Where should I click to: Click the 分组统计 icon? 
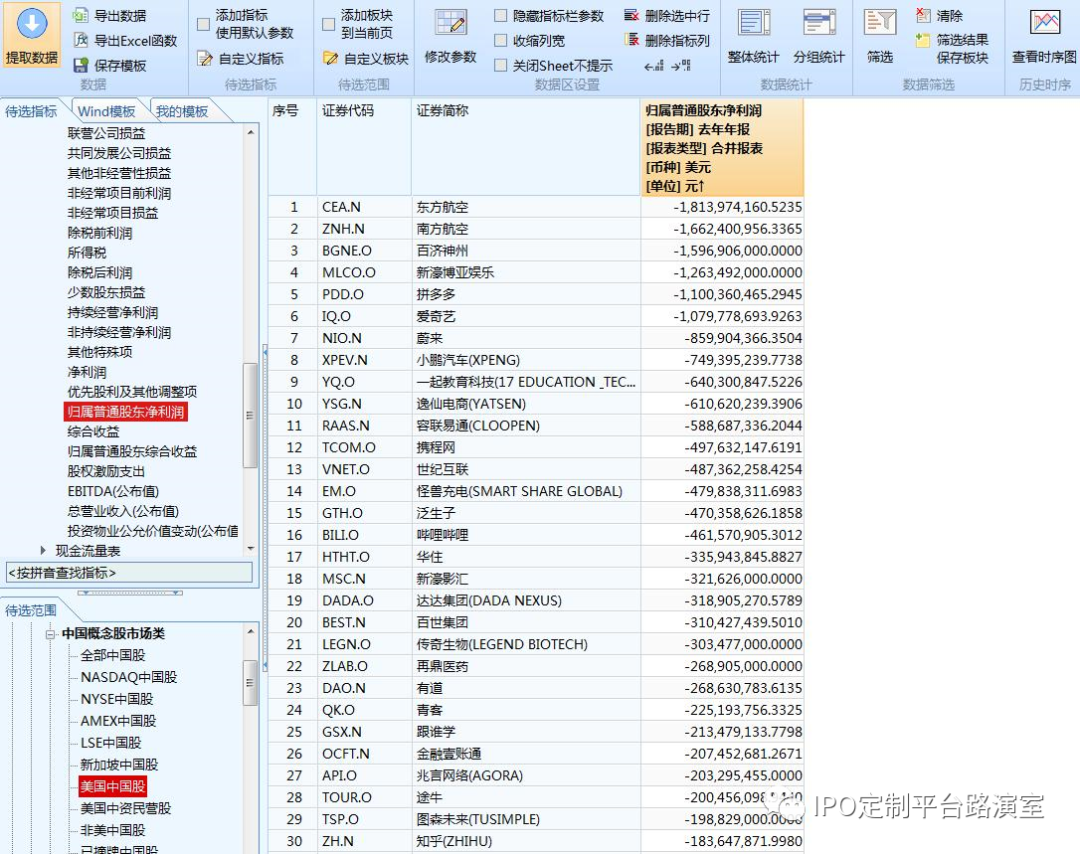(819, 23)
